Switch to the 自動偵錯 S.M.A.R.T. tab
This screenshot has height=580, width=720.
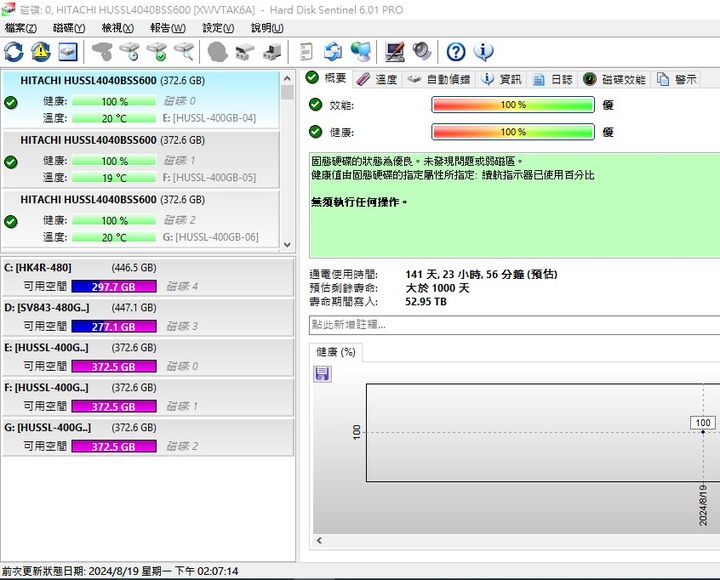[x=439, y=79]
